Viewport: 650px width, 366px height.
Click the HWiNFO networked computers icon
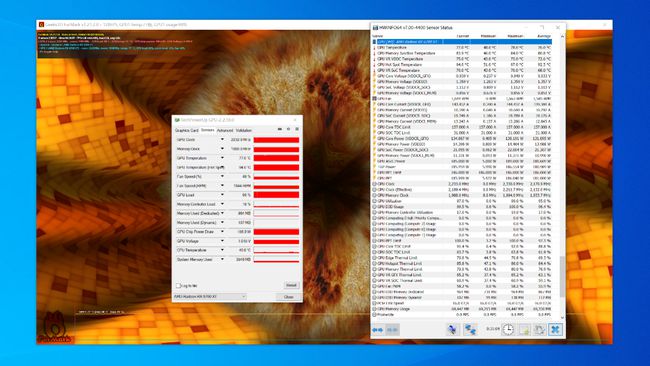pyautogui.click(x=470, y=330)
